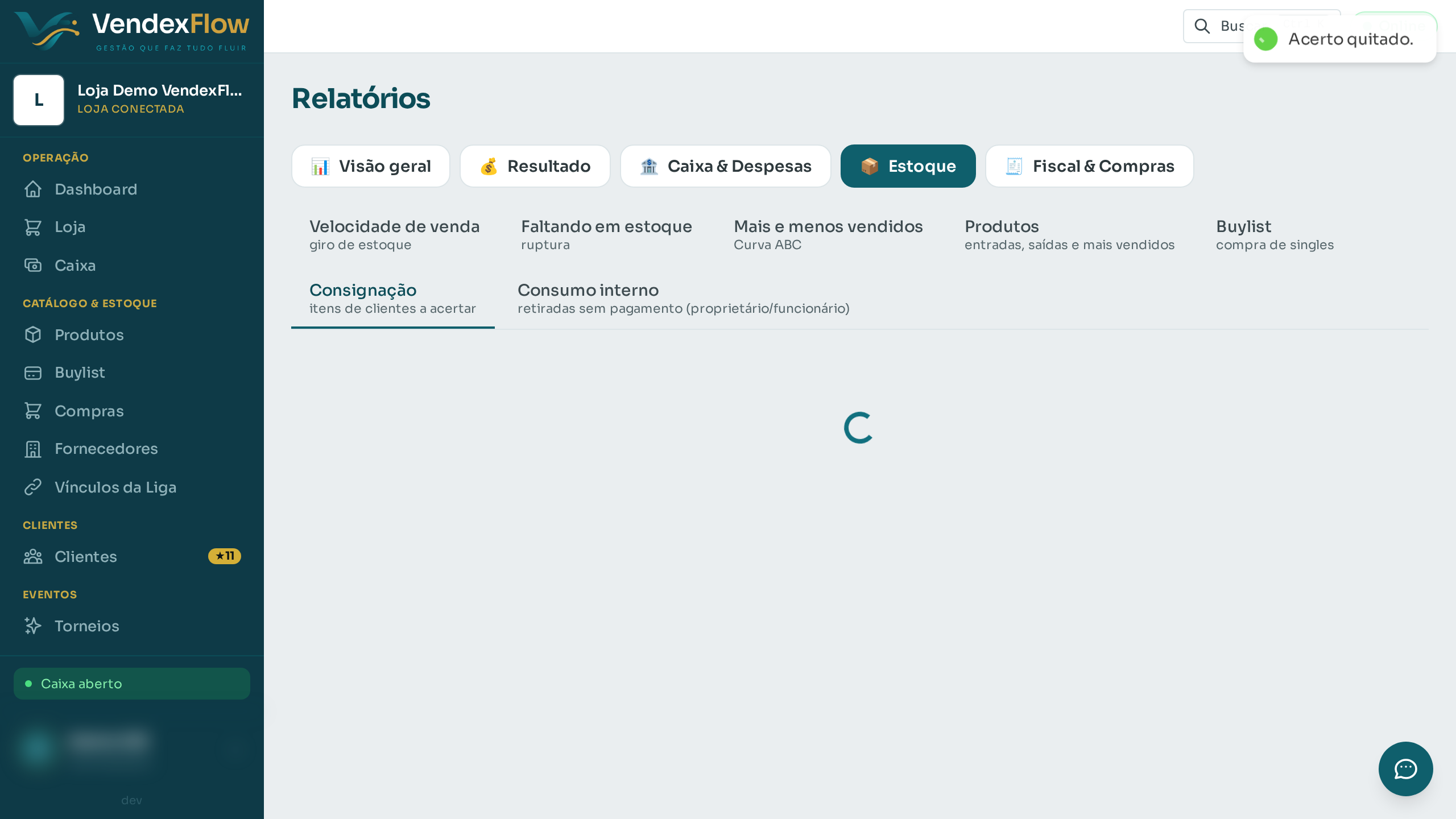Click the Clientes star 11 badge
The height and width of the screenshot is (819, 1456).
pos(225,556)
